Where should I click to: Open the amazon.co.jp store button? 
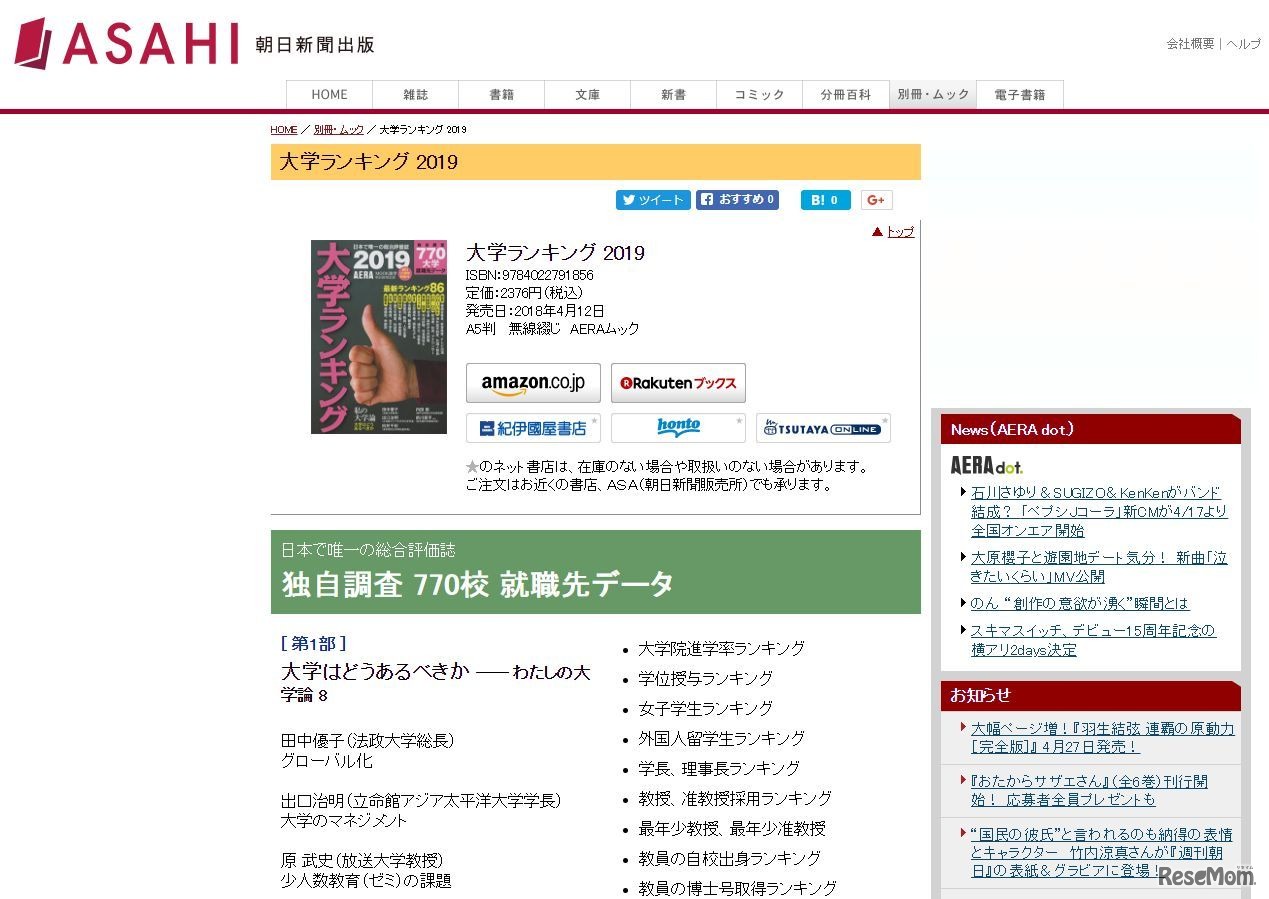tap(532, 382)
